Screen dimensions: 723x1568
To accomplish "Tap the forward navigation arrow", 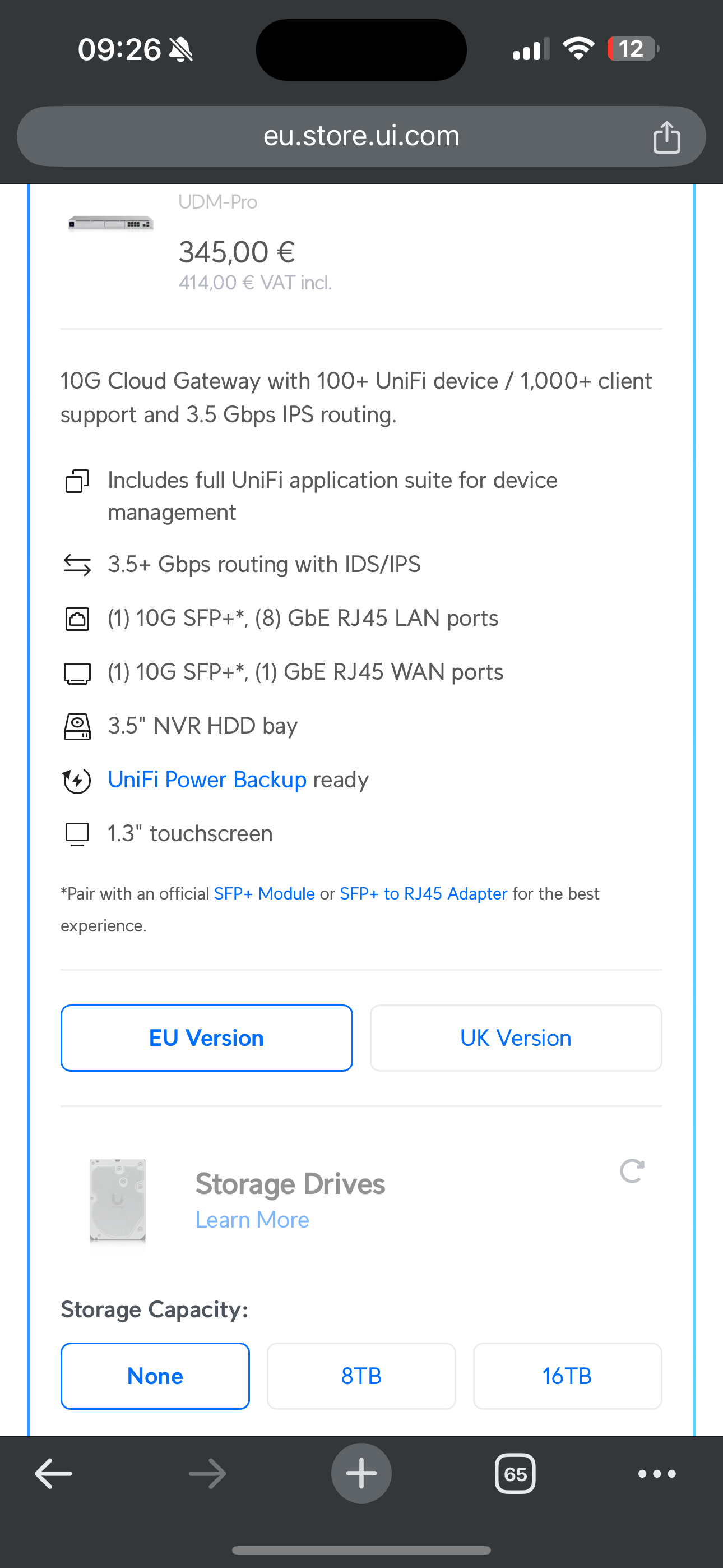I will [207, 1474].
